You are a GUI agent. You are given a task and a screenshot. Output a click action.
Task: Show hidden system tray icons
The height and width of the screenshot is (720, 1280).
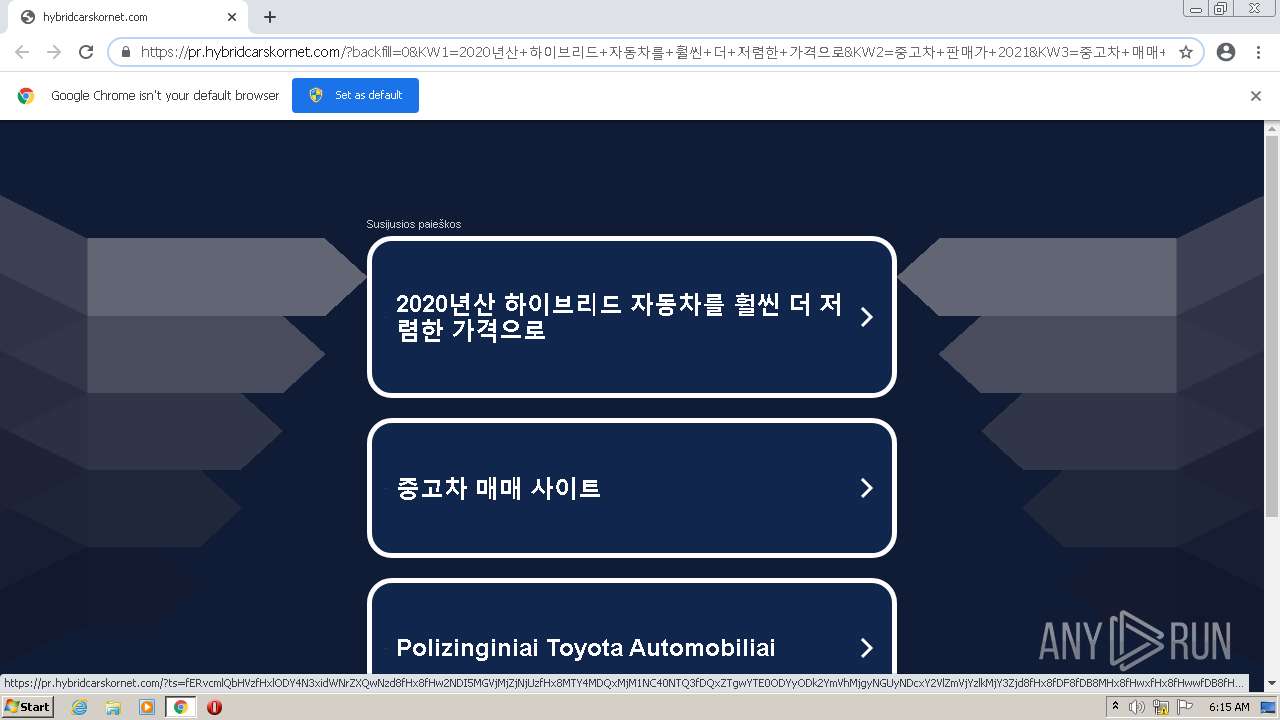click(x=1115, y=707)
